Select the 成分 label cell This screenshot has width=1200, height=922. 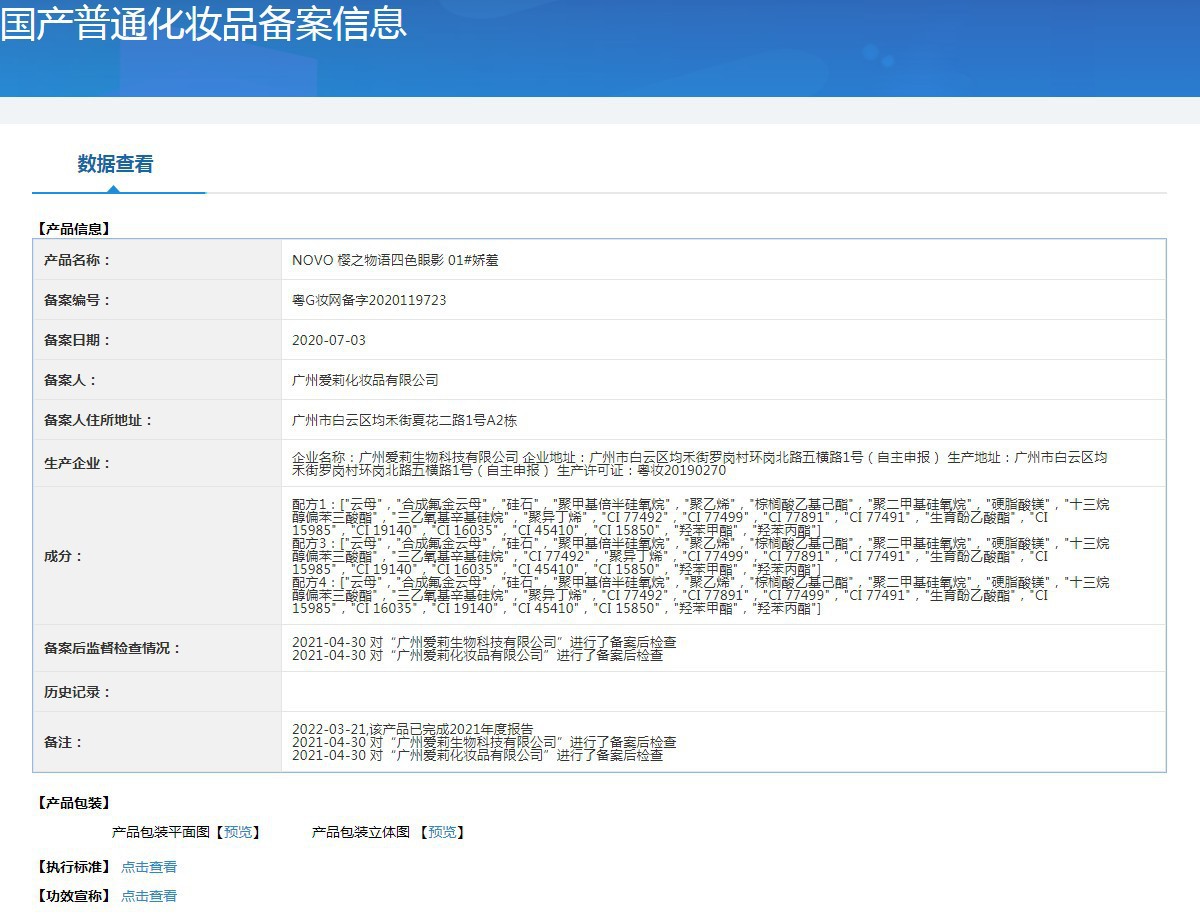[158, 556]
